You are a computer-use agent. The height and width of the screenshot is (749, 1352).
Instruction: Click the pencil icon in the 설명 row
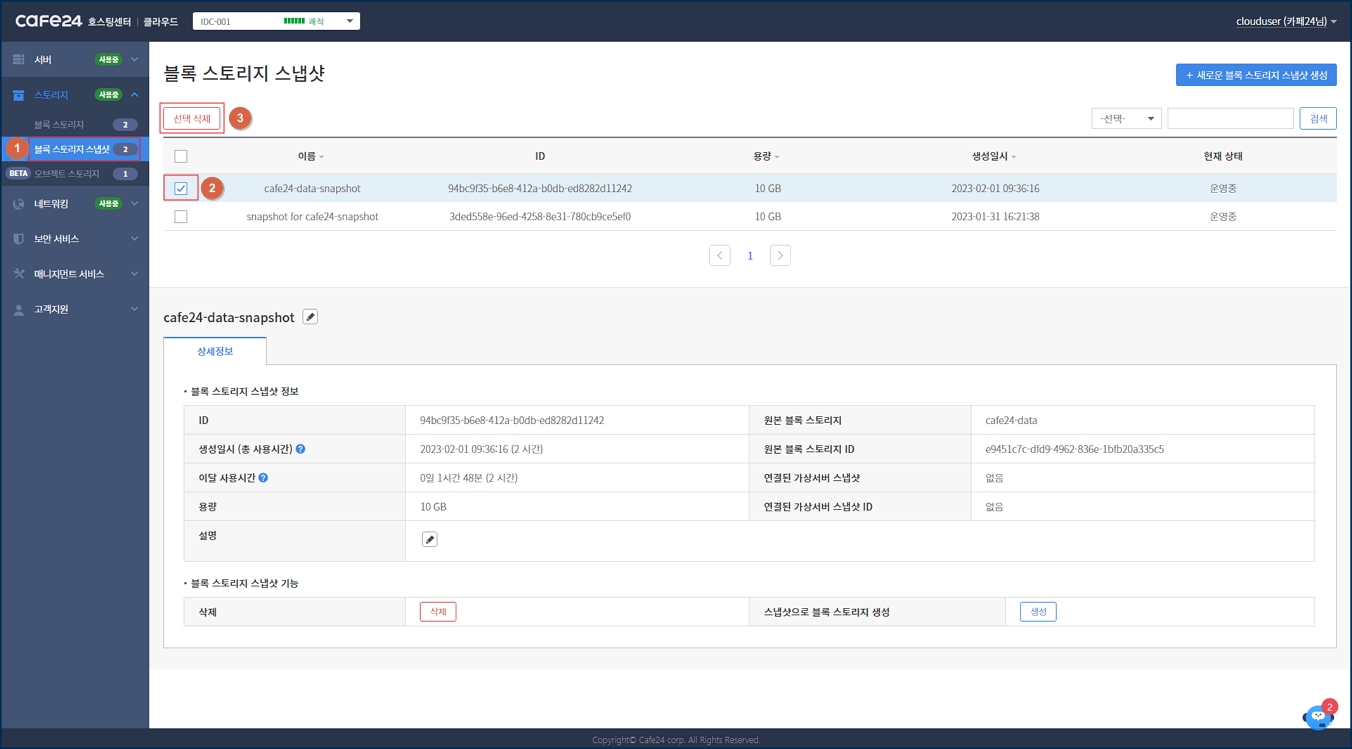[429, 540]
